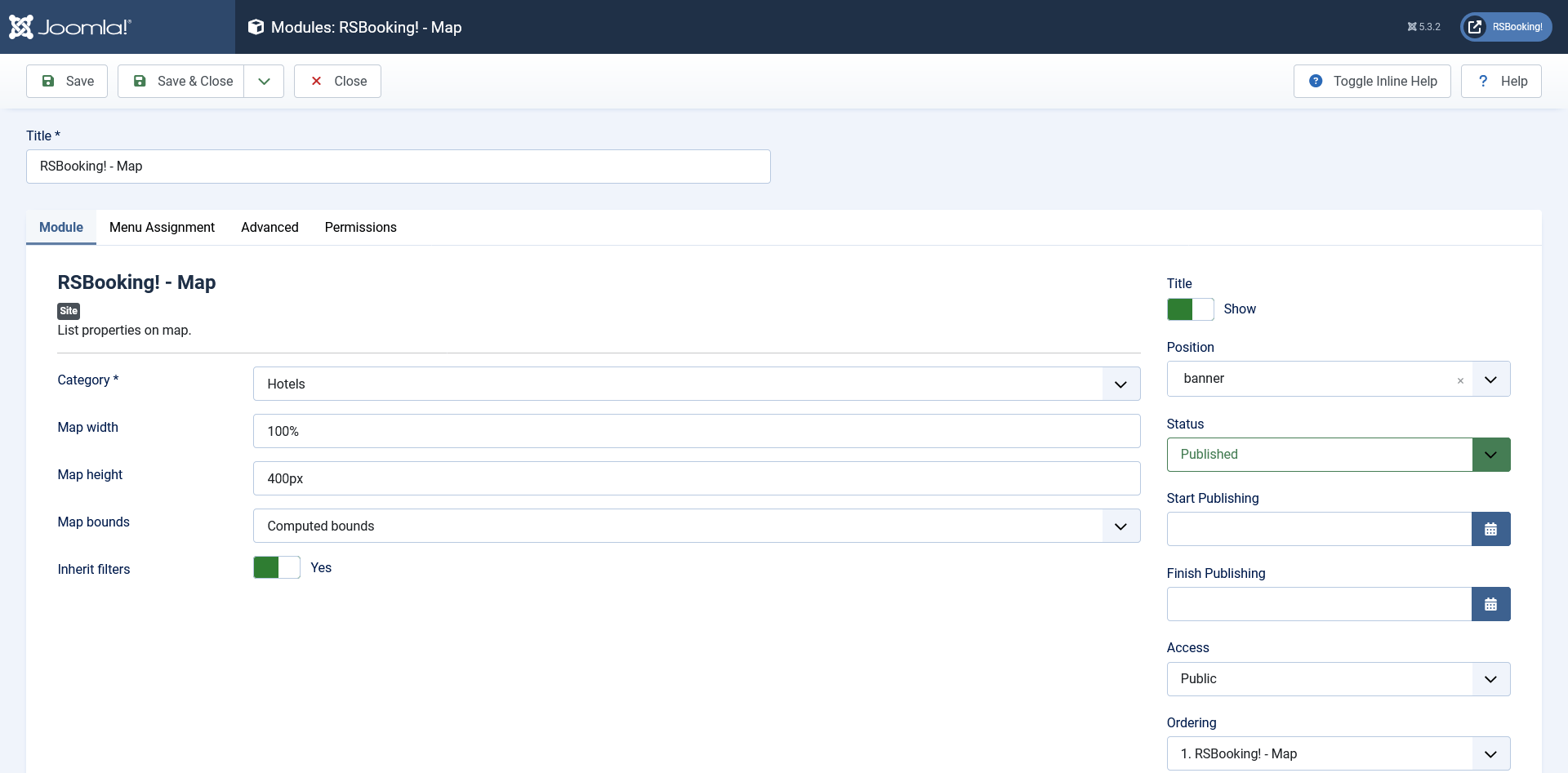This screenshot has width=1568, height=773.
Task: Click the Close button
Action: click(337, 81)
